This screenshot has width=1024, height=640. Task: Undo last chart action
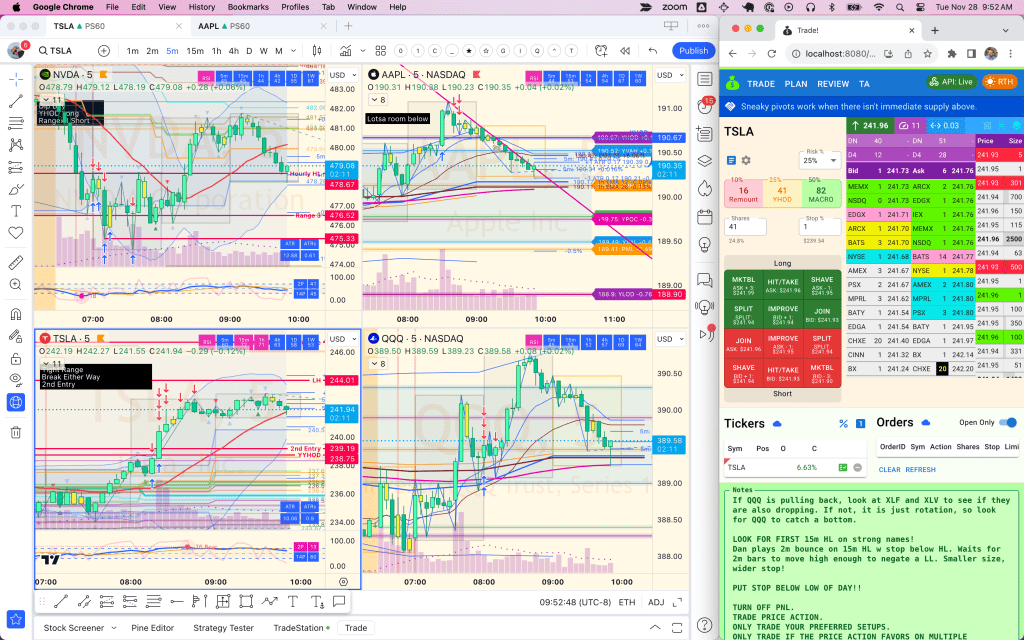pyautogui.click(x=651, y=50)
